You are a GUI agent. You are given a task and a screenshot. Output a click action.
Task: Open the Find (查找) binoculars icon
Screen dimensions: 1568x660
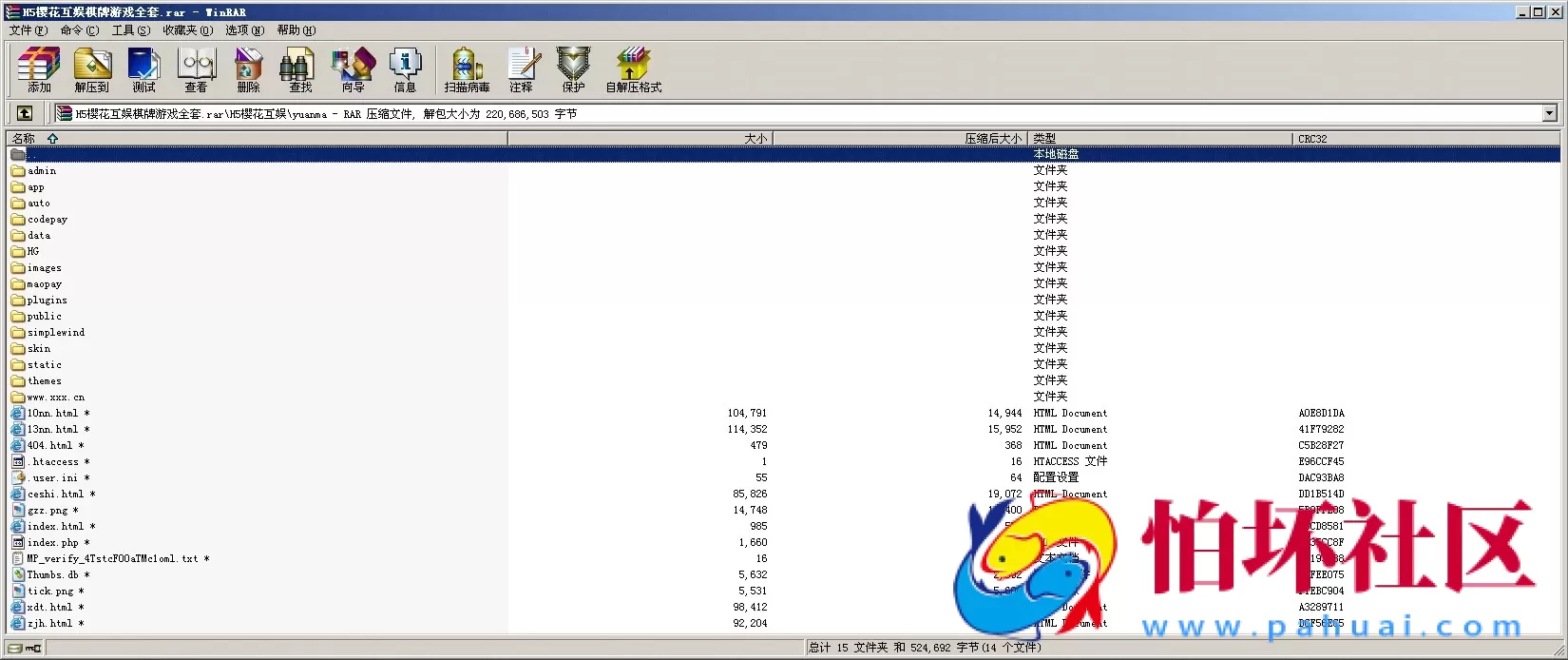(x=300, y=69)
